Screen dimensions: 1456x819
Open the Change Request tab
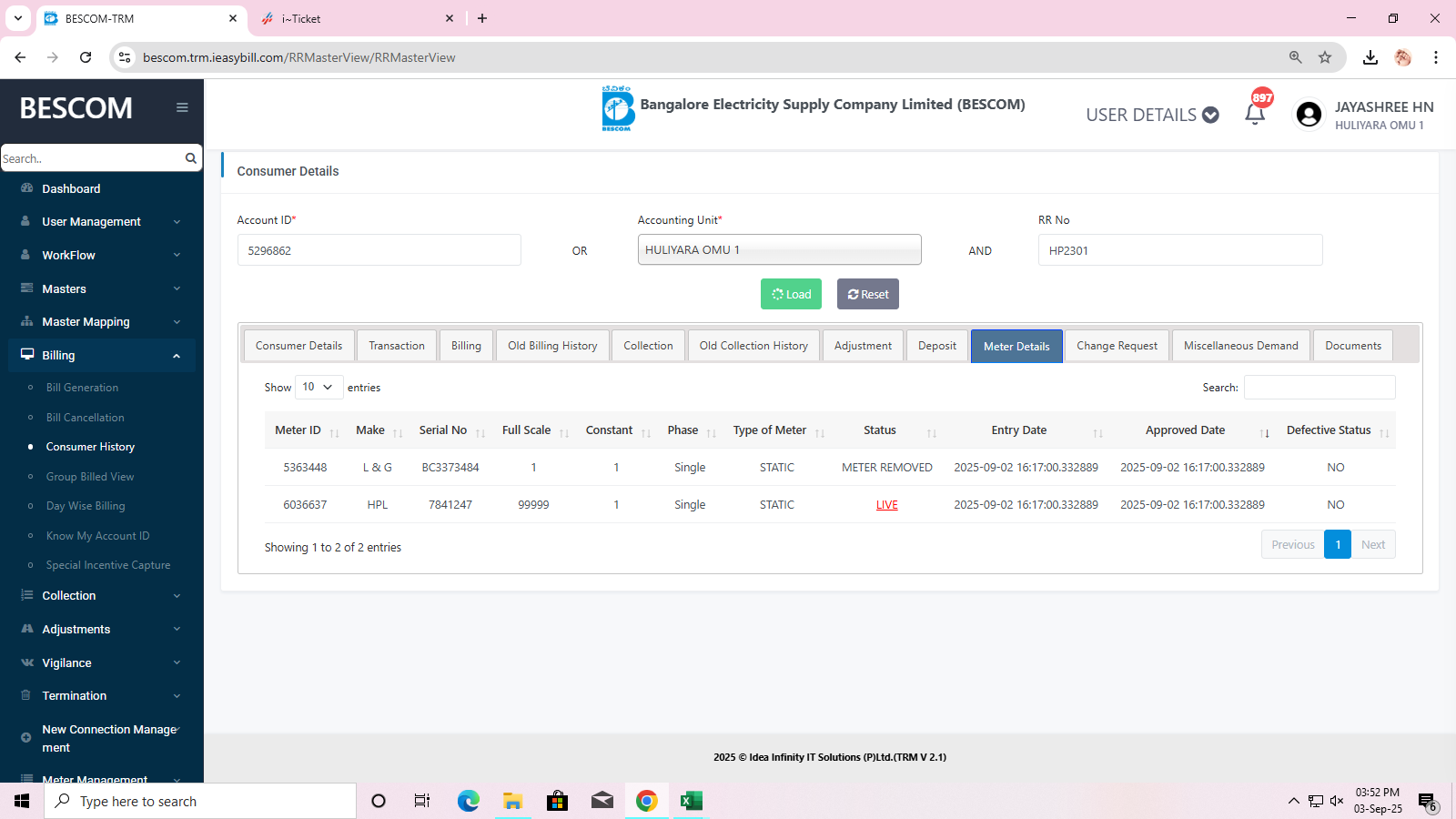click(1117, 346)
